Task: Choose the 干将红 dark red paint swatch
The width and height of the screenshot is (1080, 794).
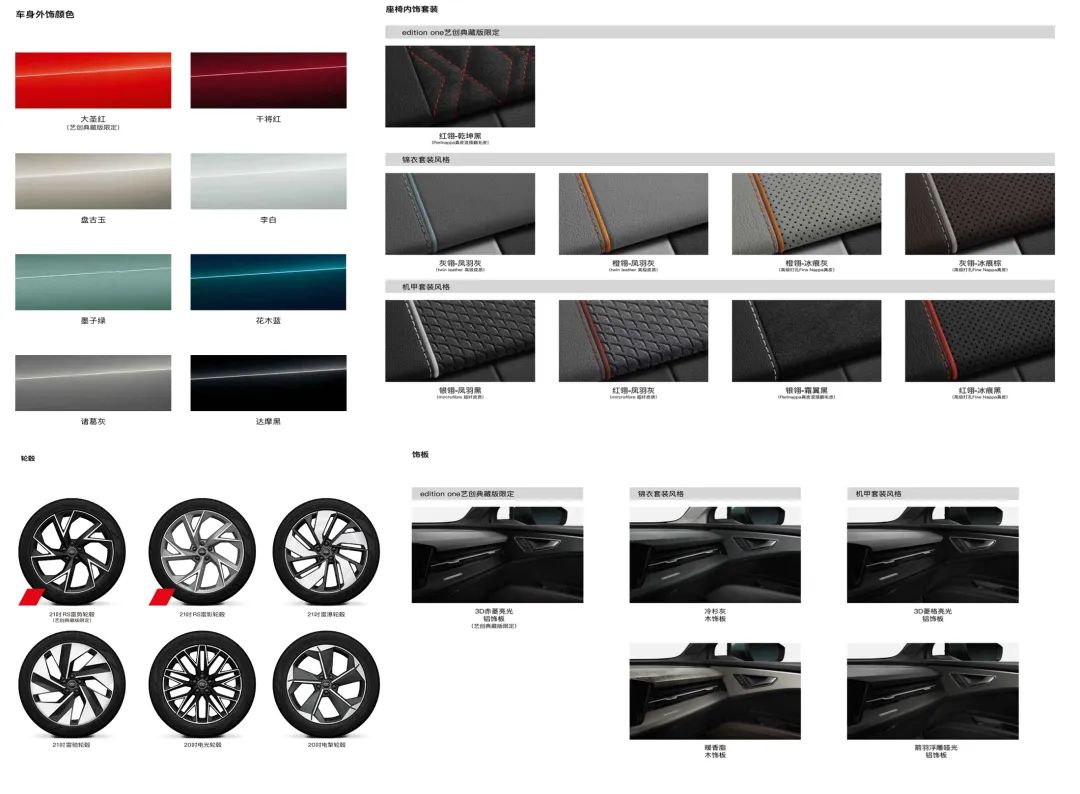Action: pos(268,80)
